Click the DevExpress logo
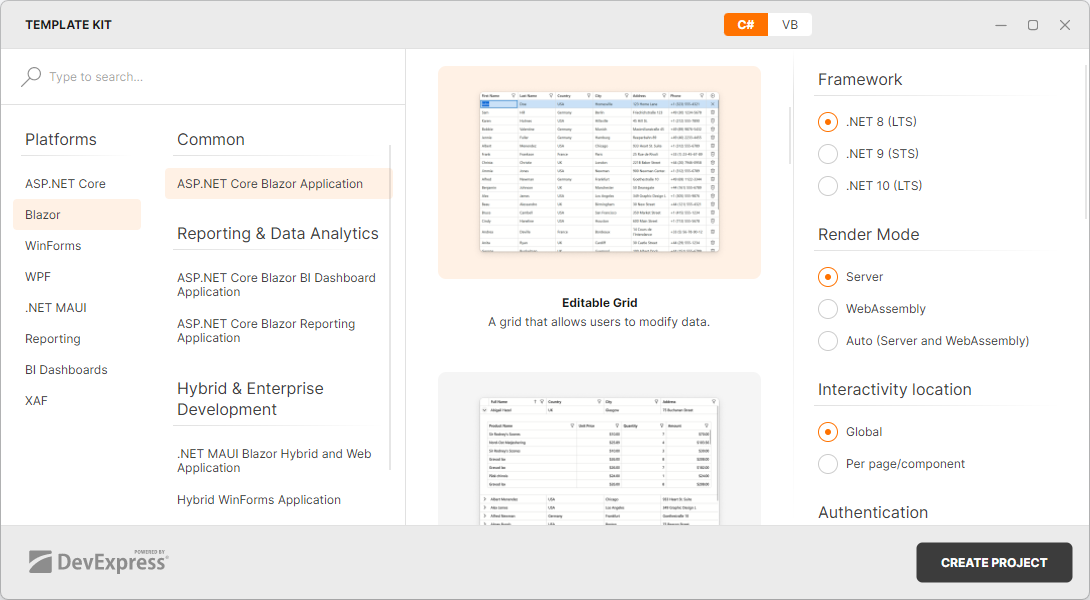 [98, 561]
